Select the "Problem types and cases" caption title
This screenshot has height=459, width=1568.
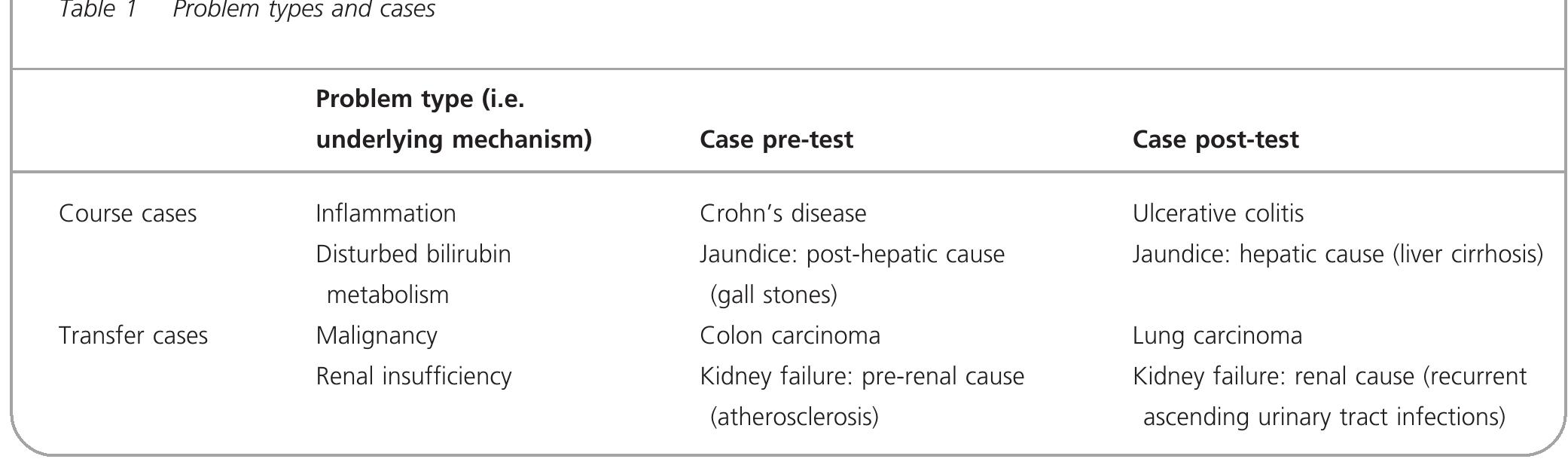[304, 10]
